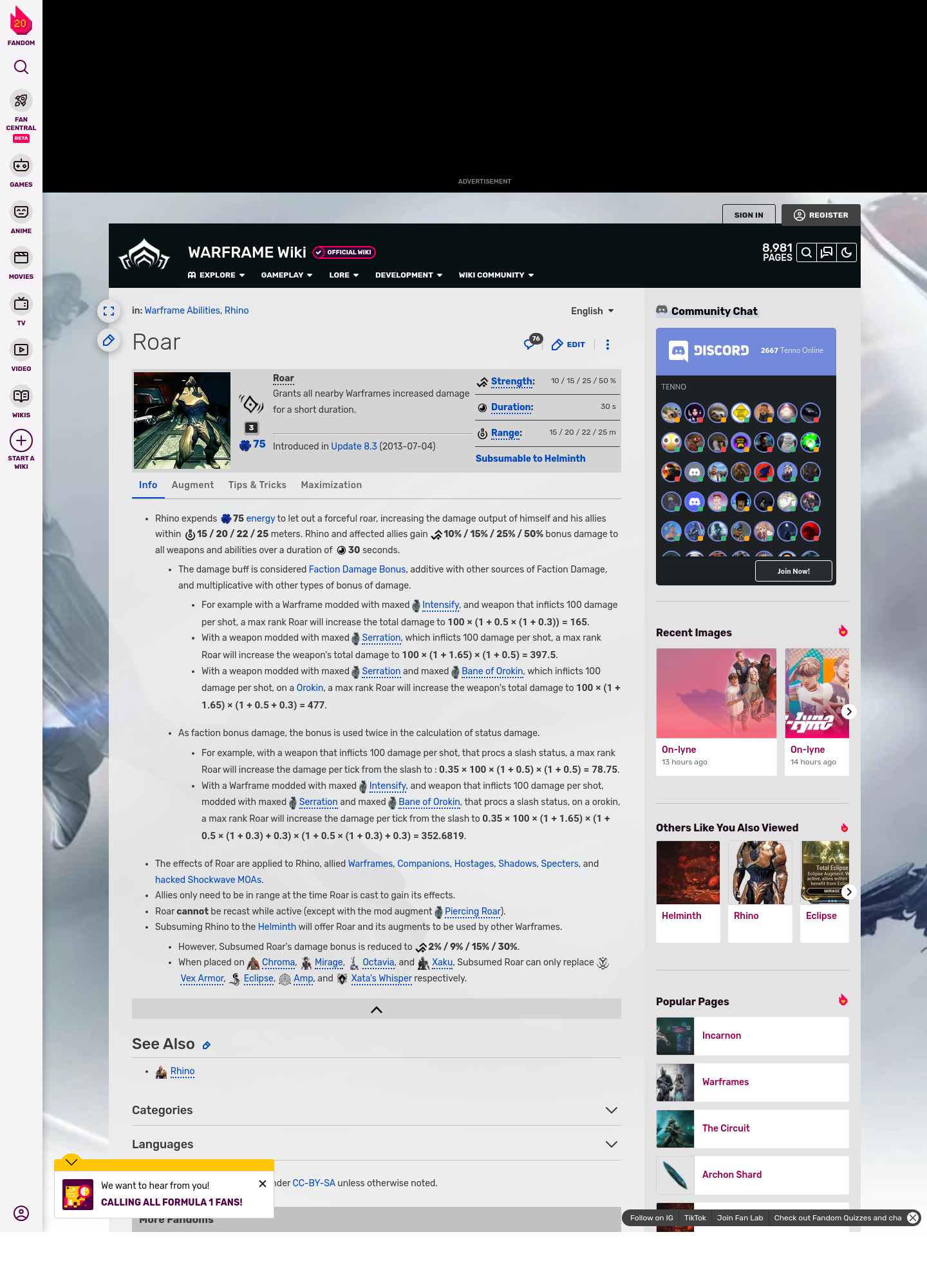Open the CC-BY-SA license link
Image resolution: width=927 pixels, height=1288 pixels.
314,1183
